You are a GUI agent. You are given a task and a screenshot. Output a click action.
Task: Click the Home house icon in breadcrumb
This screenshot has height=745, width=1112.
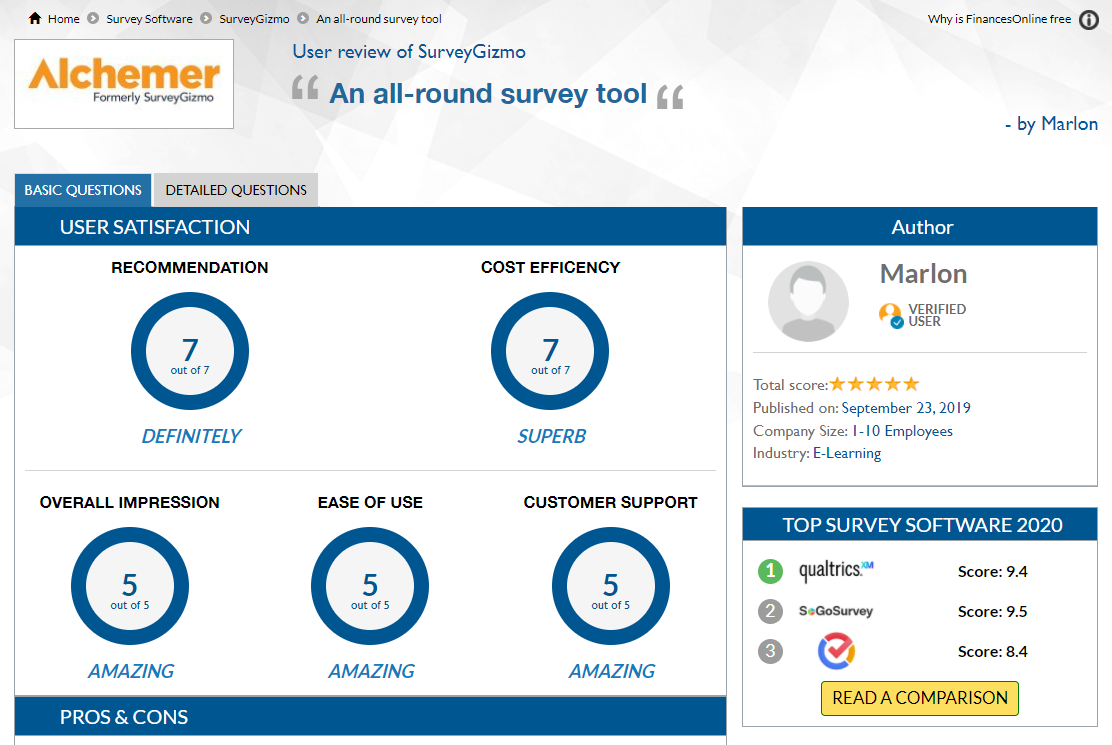[35, 19]
